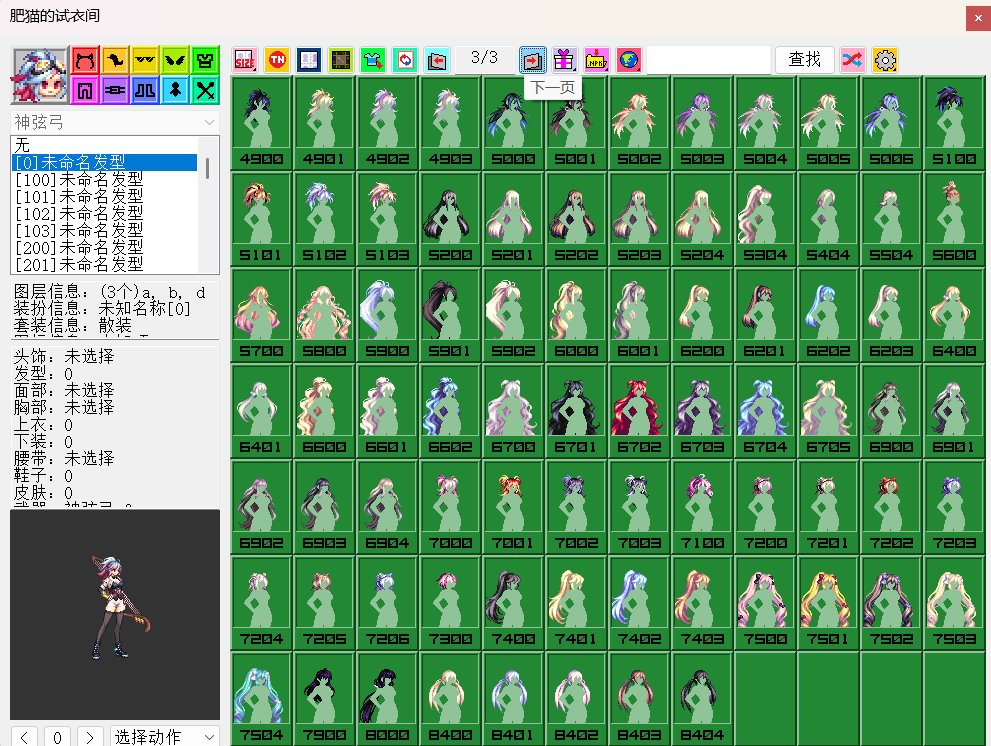This screenshot has width=991, height=746.
Task: Open the settings gear icon
Action: (885, 60)
